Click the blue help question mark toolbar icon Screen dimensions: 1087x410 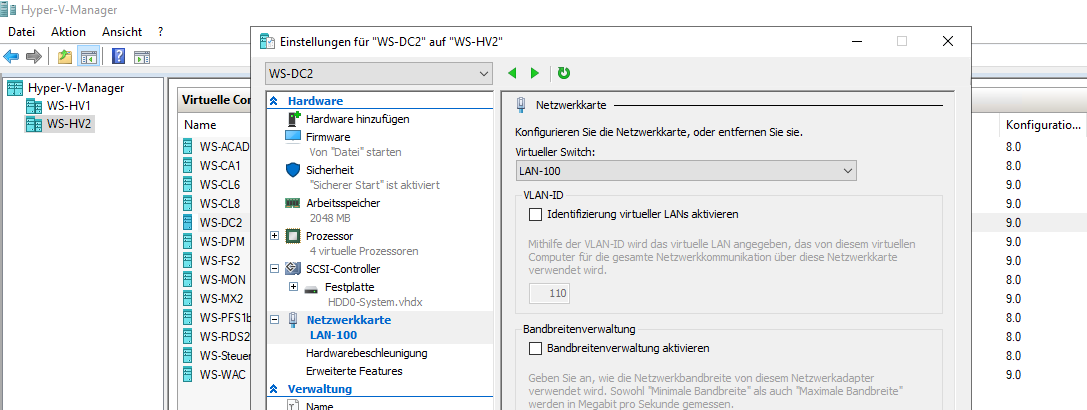click(x=118, y=57)
